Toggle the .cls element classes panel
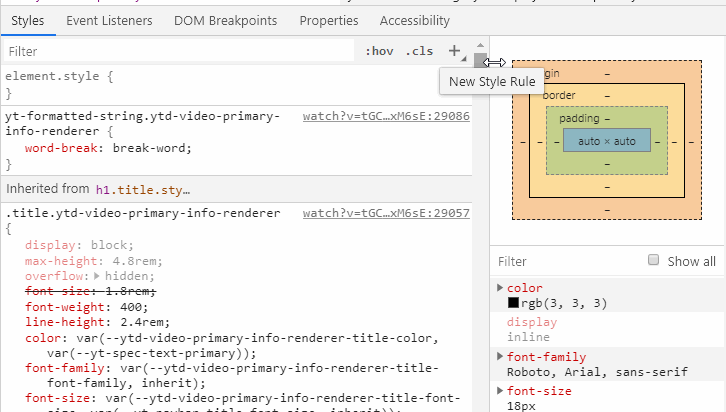The image size is (726, 412). click(x=419, y=51)
